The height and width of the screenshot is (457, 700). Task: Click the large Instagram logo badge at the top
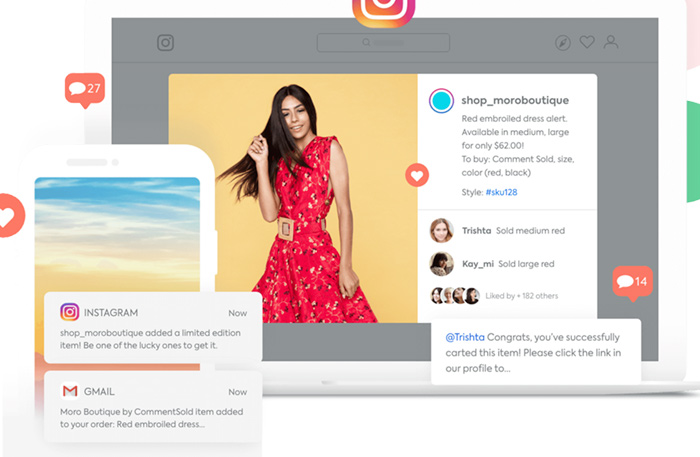tap(383, 11)
